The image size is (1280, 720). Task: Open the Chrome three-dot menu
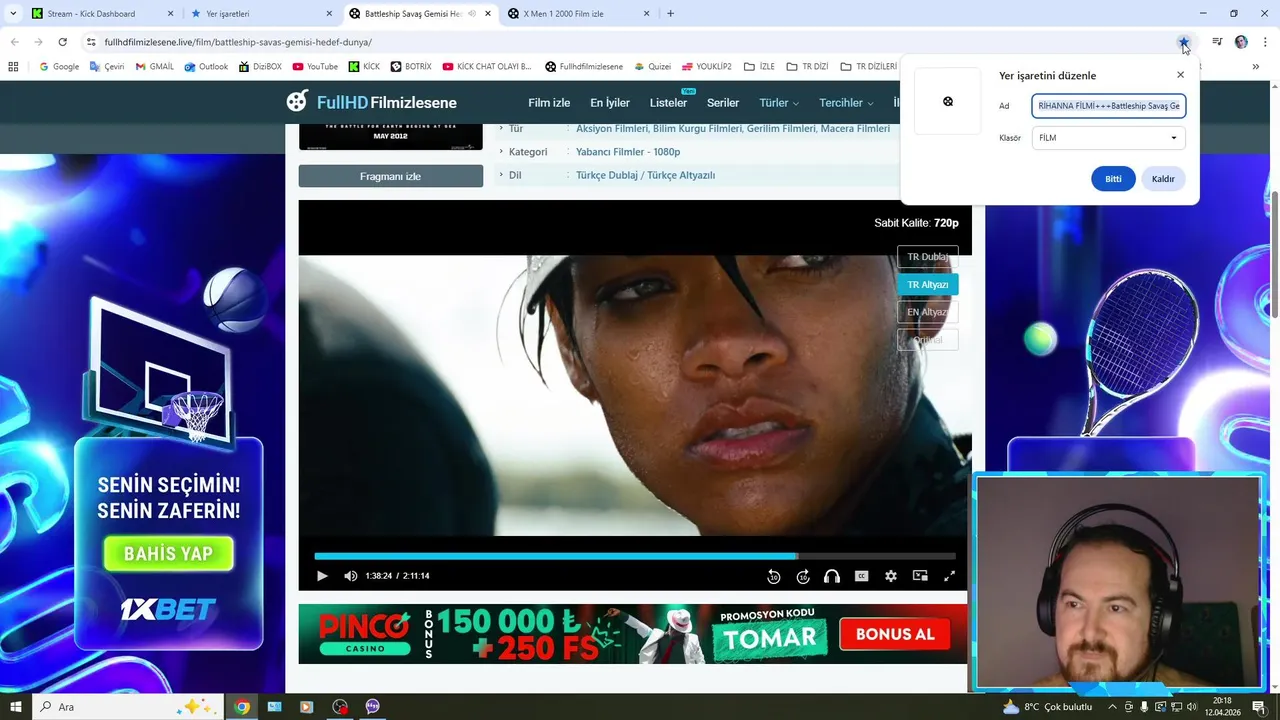[x=1265, y=42]
